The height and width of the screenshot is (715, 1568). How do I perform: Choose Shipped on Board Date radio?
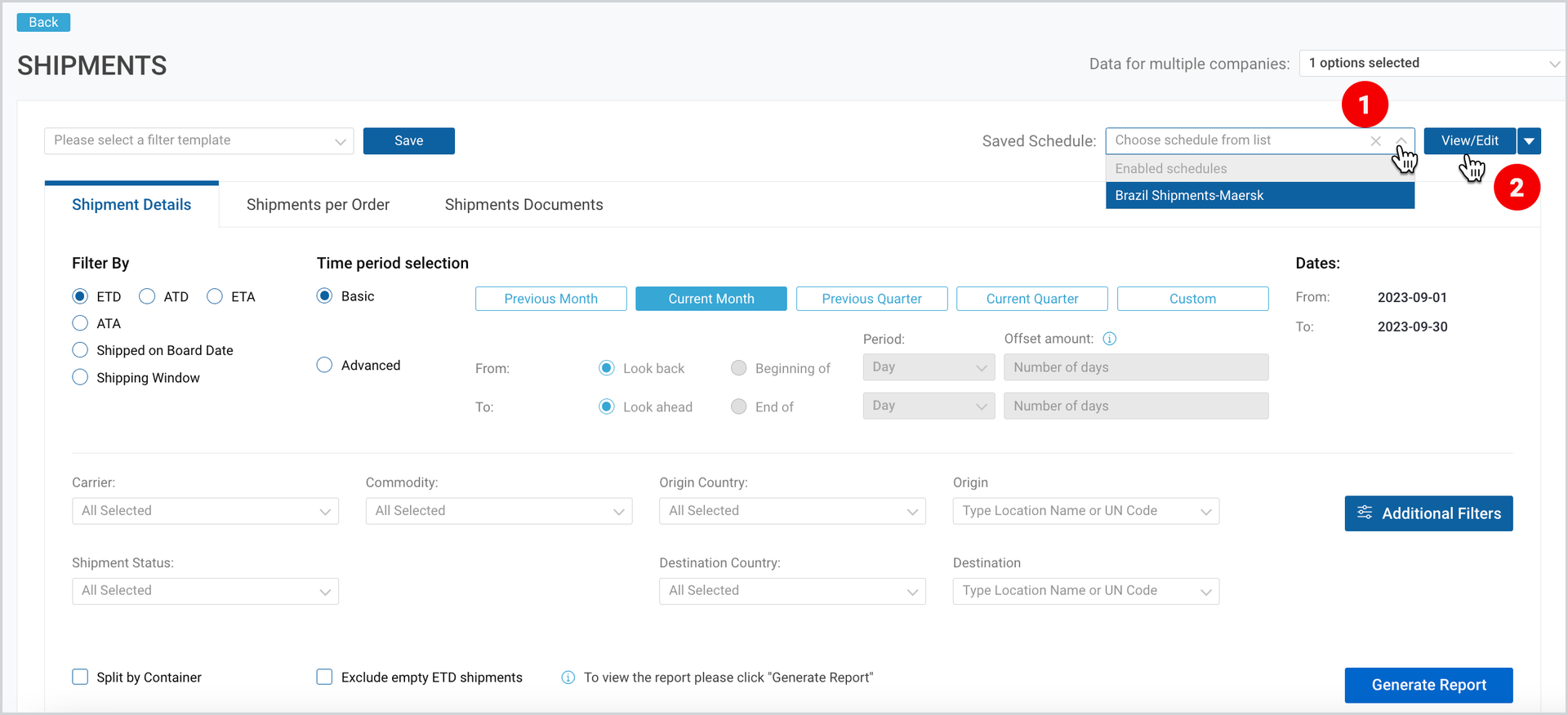click(80, 350)
